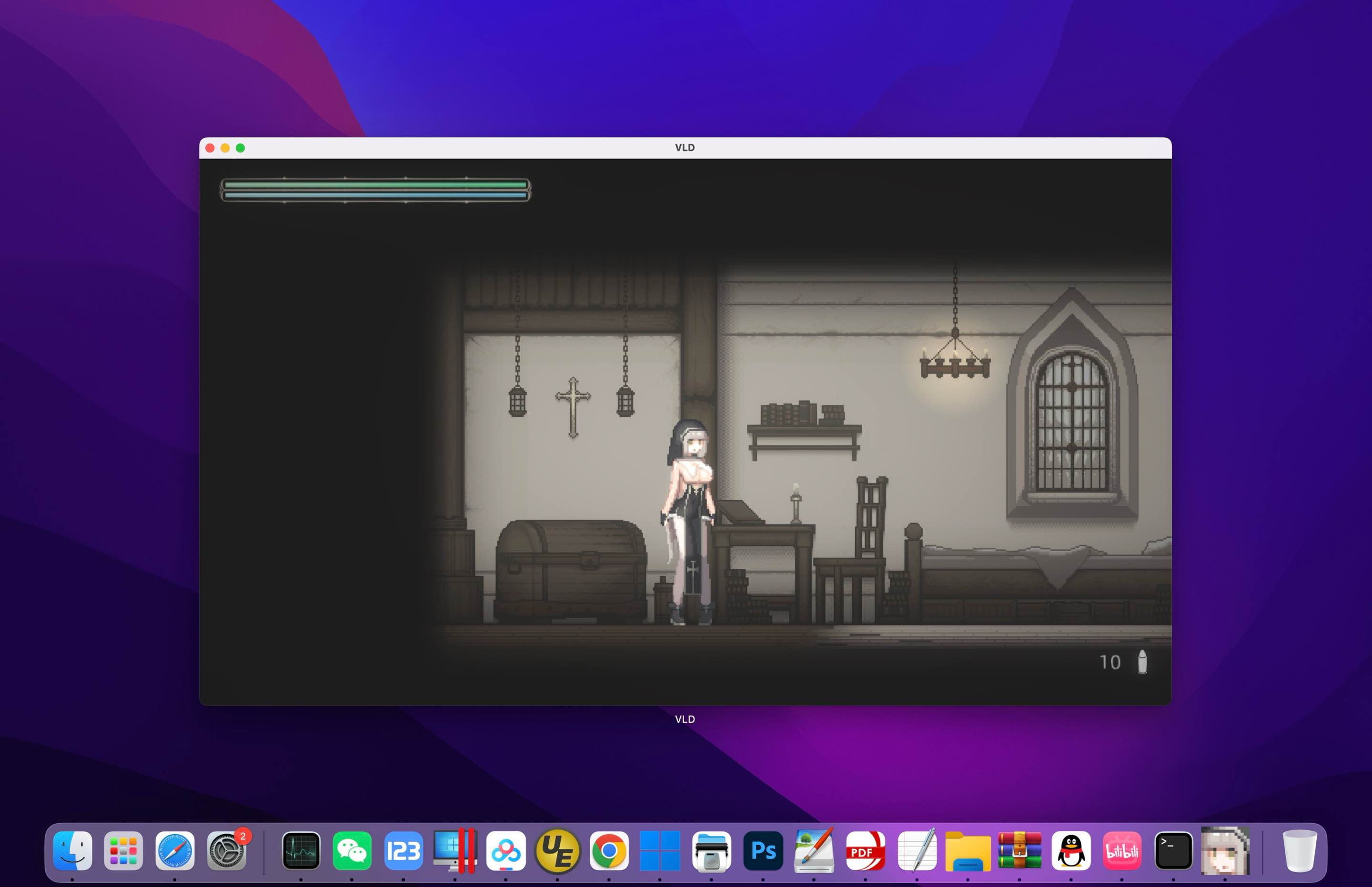
Task: Open the paintbrush drive icon in Dock
Action: pyautogui.click(x=814, y=851)
